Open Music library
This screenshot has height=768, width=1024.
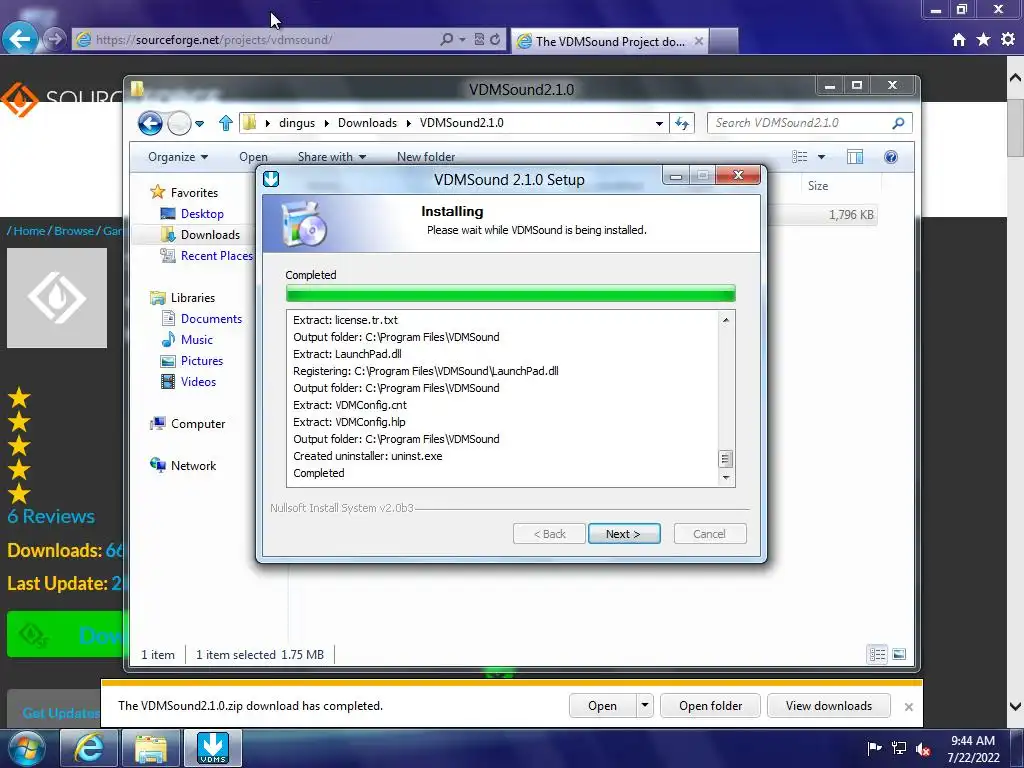[197, 340]
